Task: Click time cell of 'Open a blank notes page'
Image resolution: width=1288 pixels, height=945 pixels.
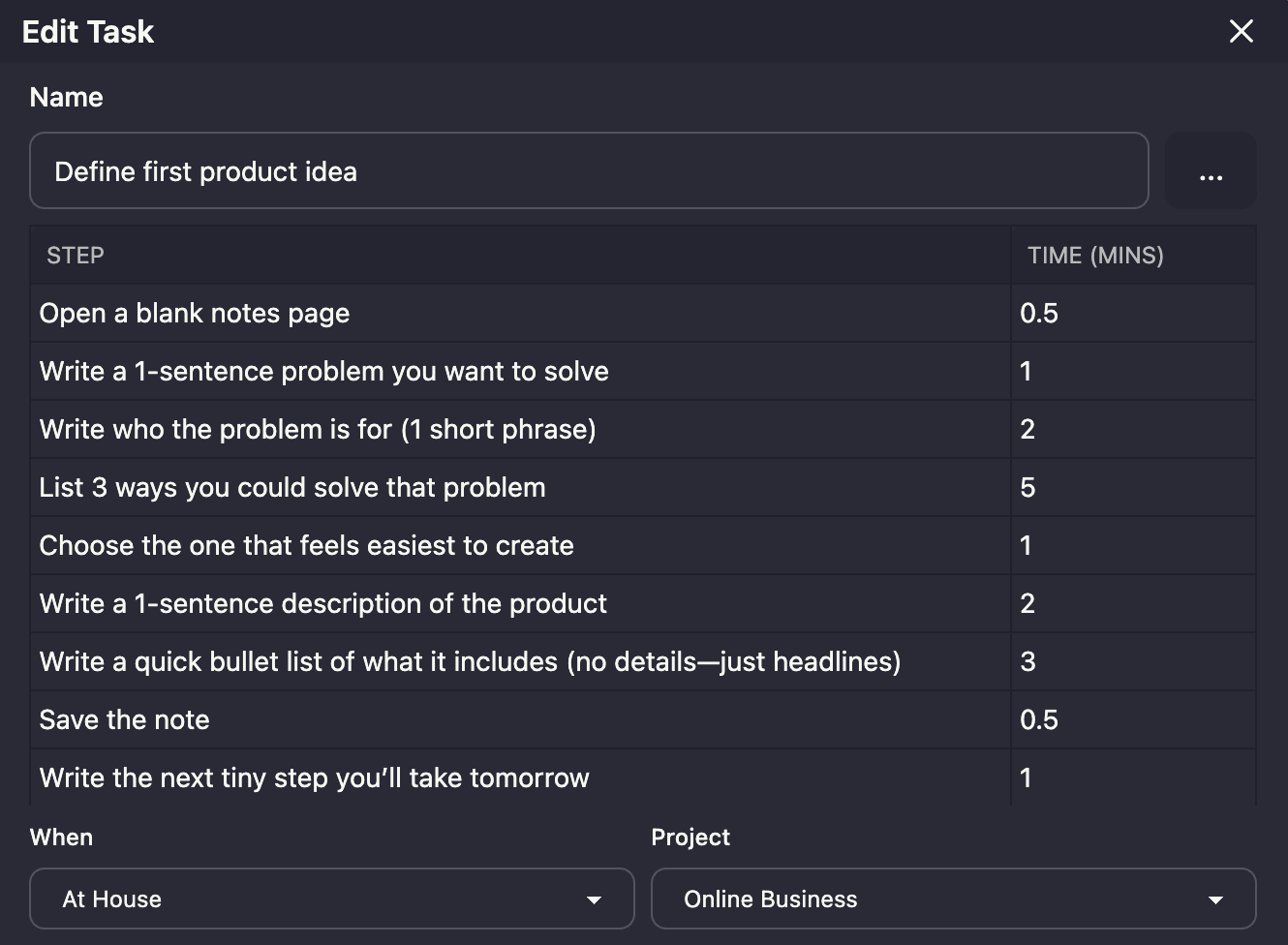Action: tap(1132, 314)
